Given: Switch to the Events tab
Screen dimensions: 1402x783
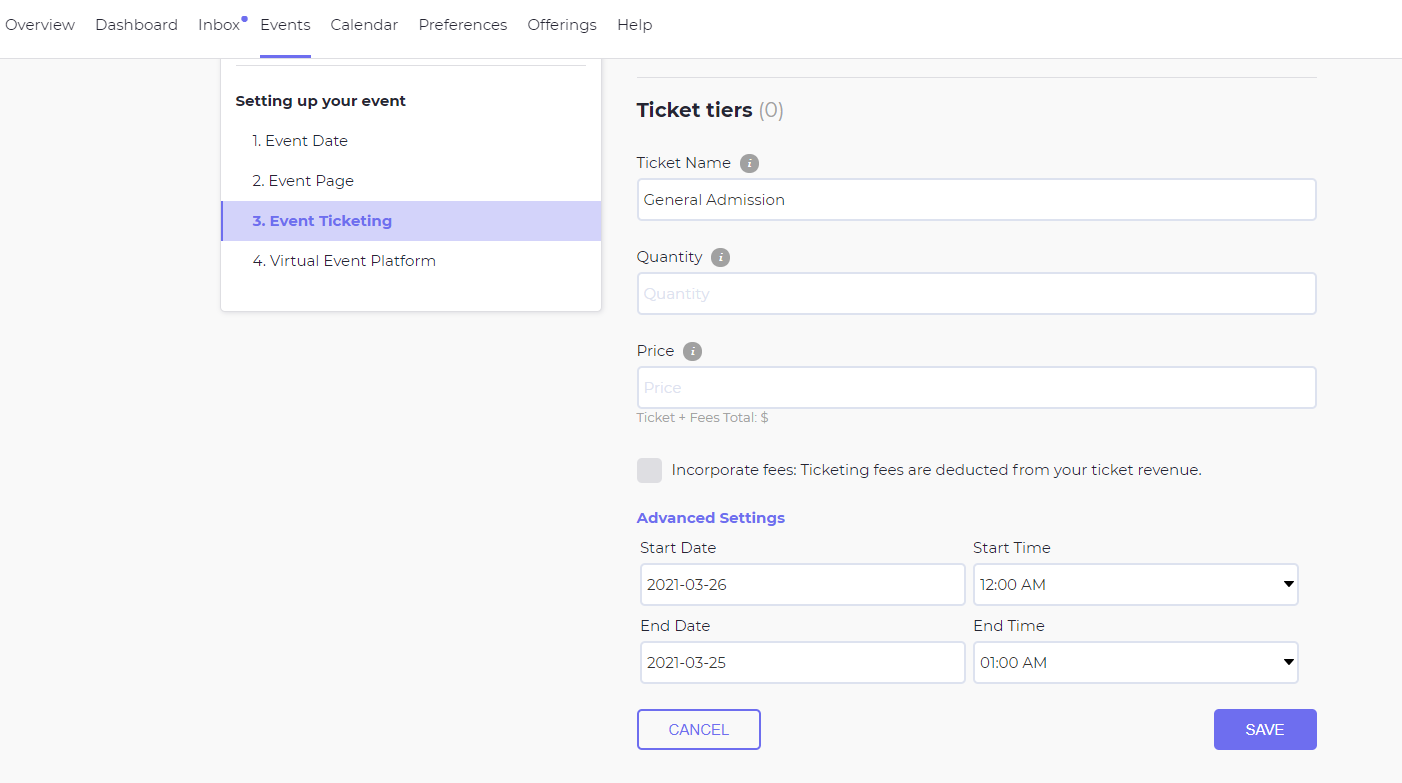Looking at the screenshot, I should 285,25.
